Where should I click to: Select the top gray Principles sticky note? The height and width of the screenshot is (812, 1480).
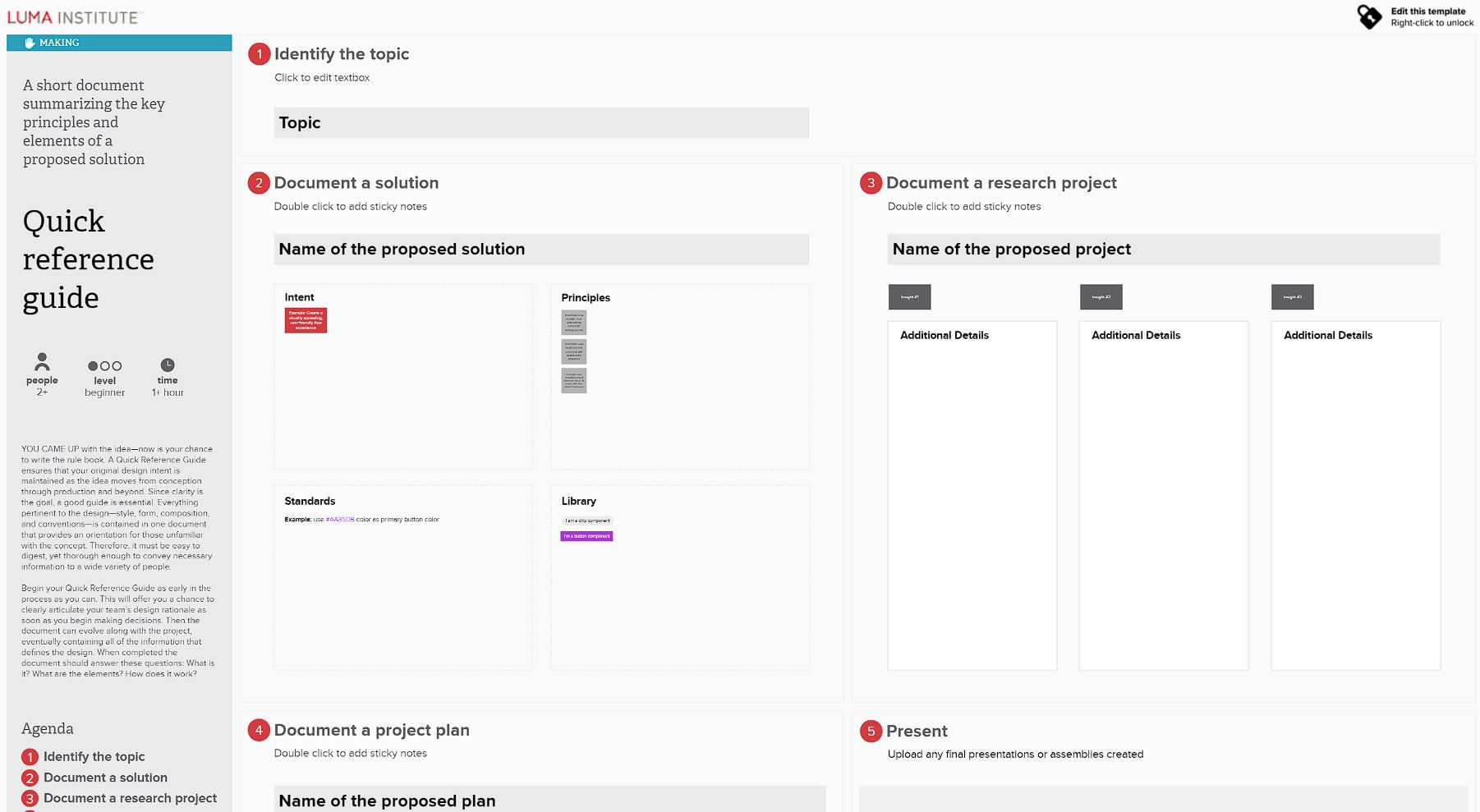coord(574,323)
